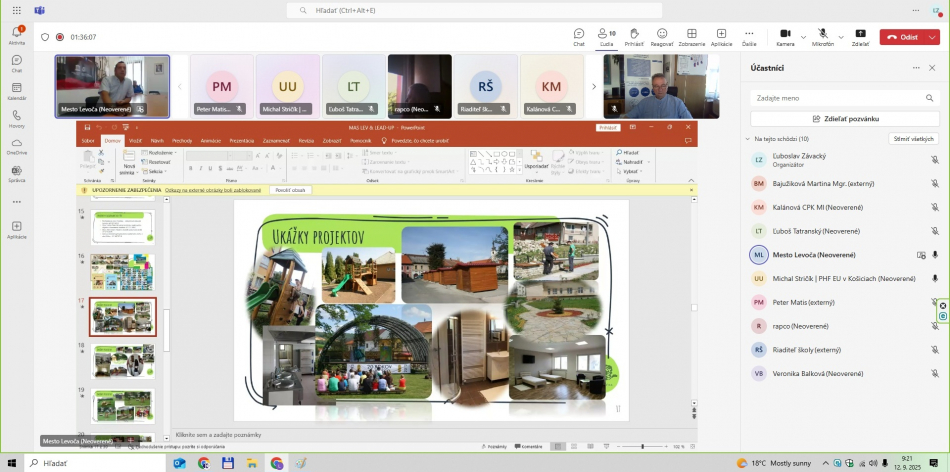Open the dropdown arrow beside Odísť

pyautogui.click(x=931, y=37)
